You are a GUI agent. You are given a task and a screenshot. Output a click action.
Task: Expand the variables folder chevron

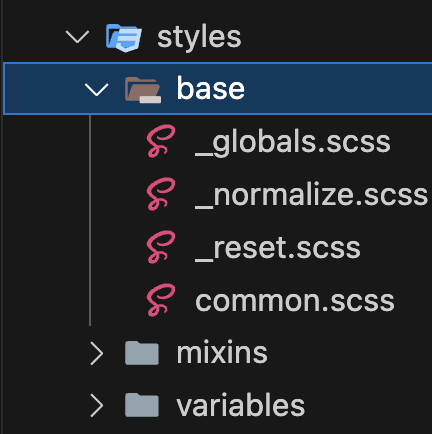[x=97, y=405]
